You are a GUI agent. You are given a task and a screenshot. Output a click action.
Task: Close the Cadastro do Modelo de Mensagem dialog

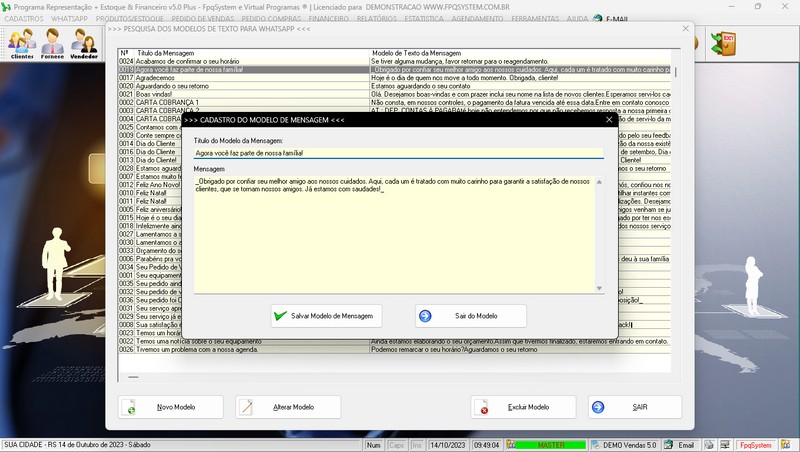click(x=609, y=119)
